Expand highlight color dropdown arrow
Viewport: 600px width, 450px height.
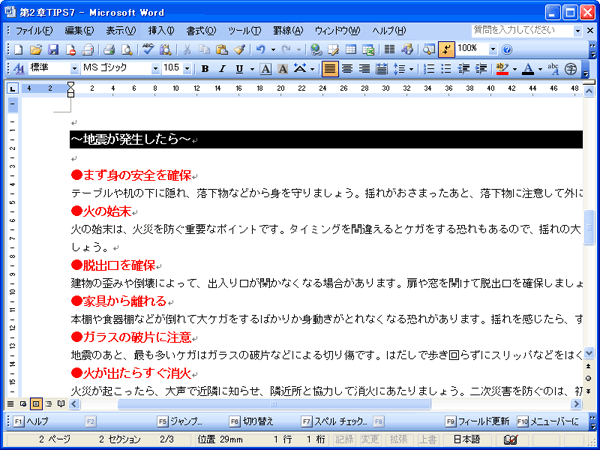(515, 69)
